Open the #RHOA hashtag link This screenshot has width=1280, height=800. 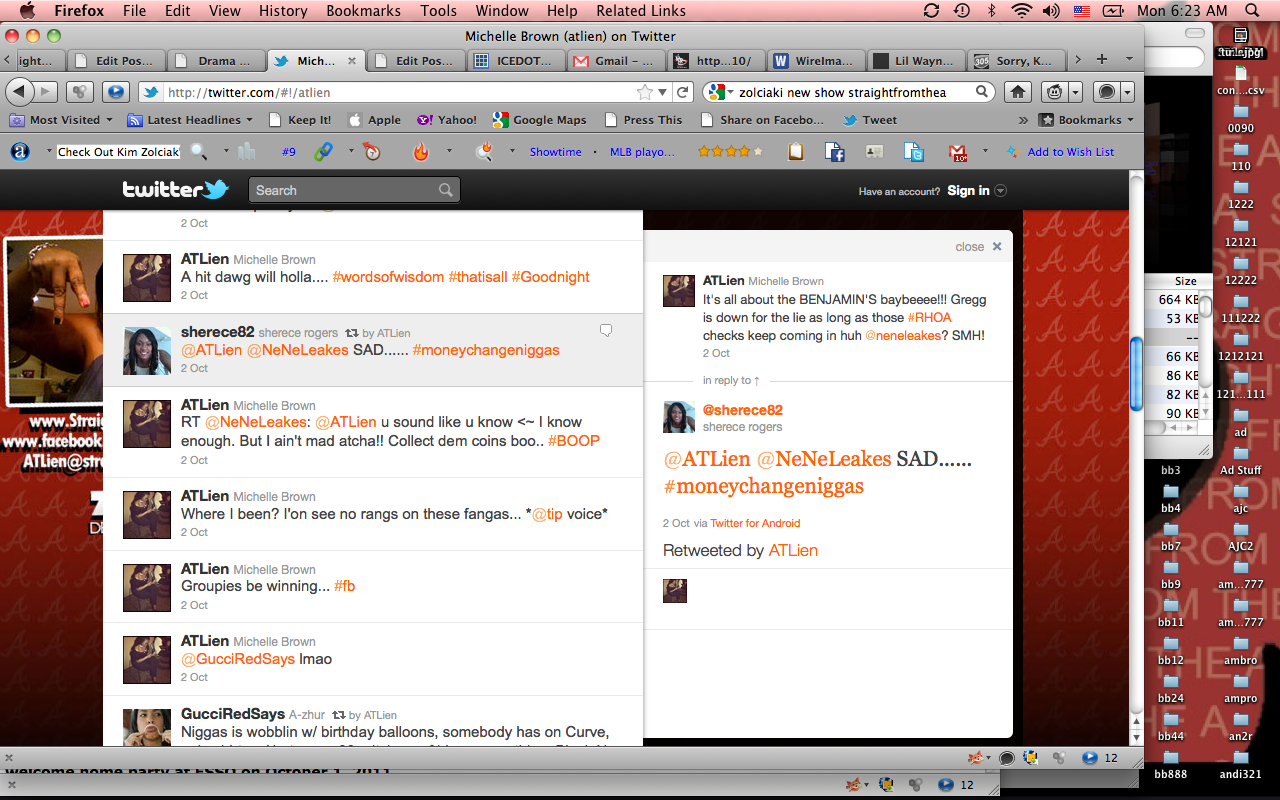(x=929, y=317)
